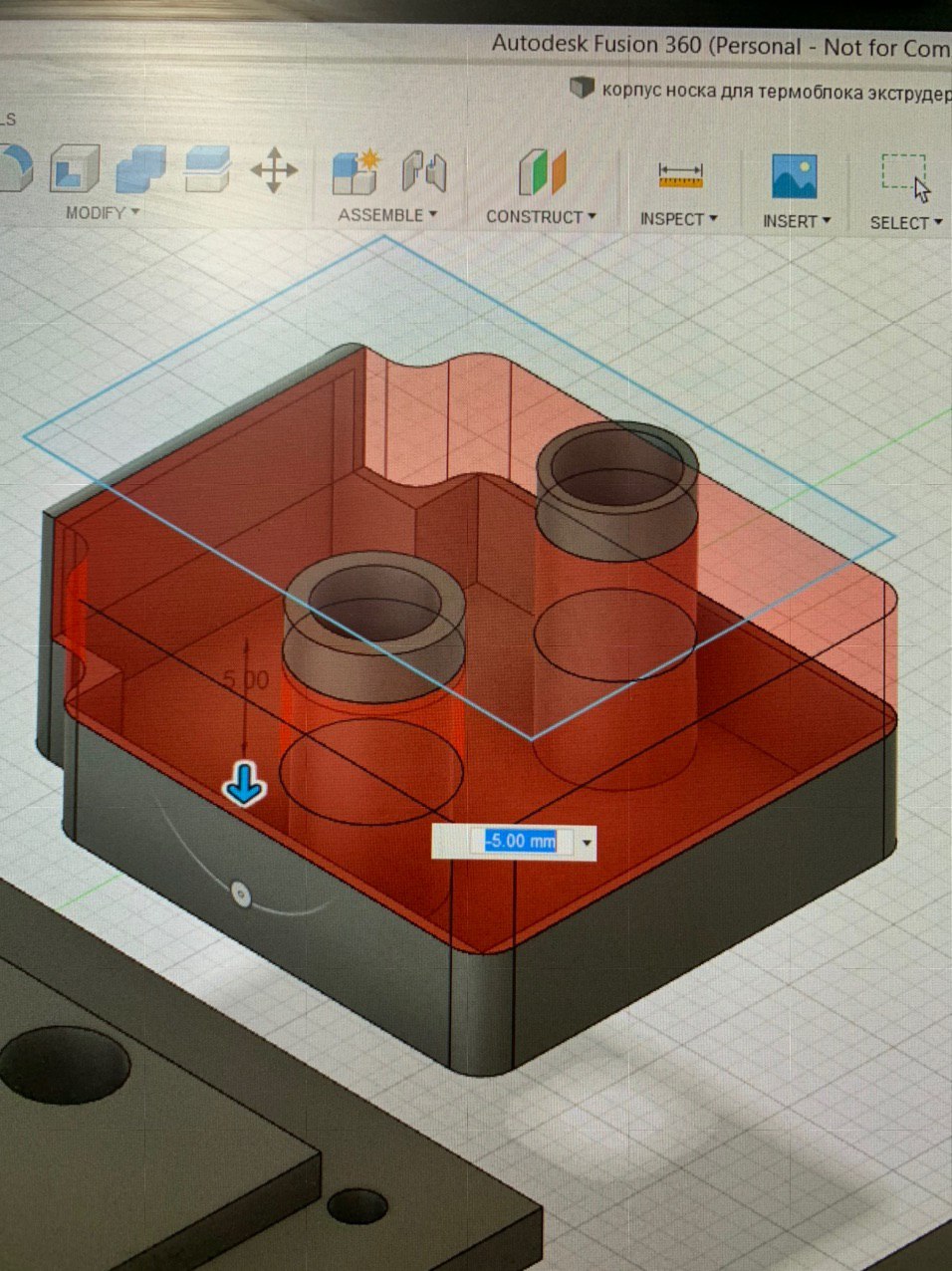Activate the Move/Copy cross-arrows icon
Image resolution: width=952 pixels, height=1271 pixels.
[274, 170]
